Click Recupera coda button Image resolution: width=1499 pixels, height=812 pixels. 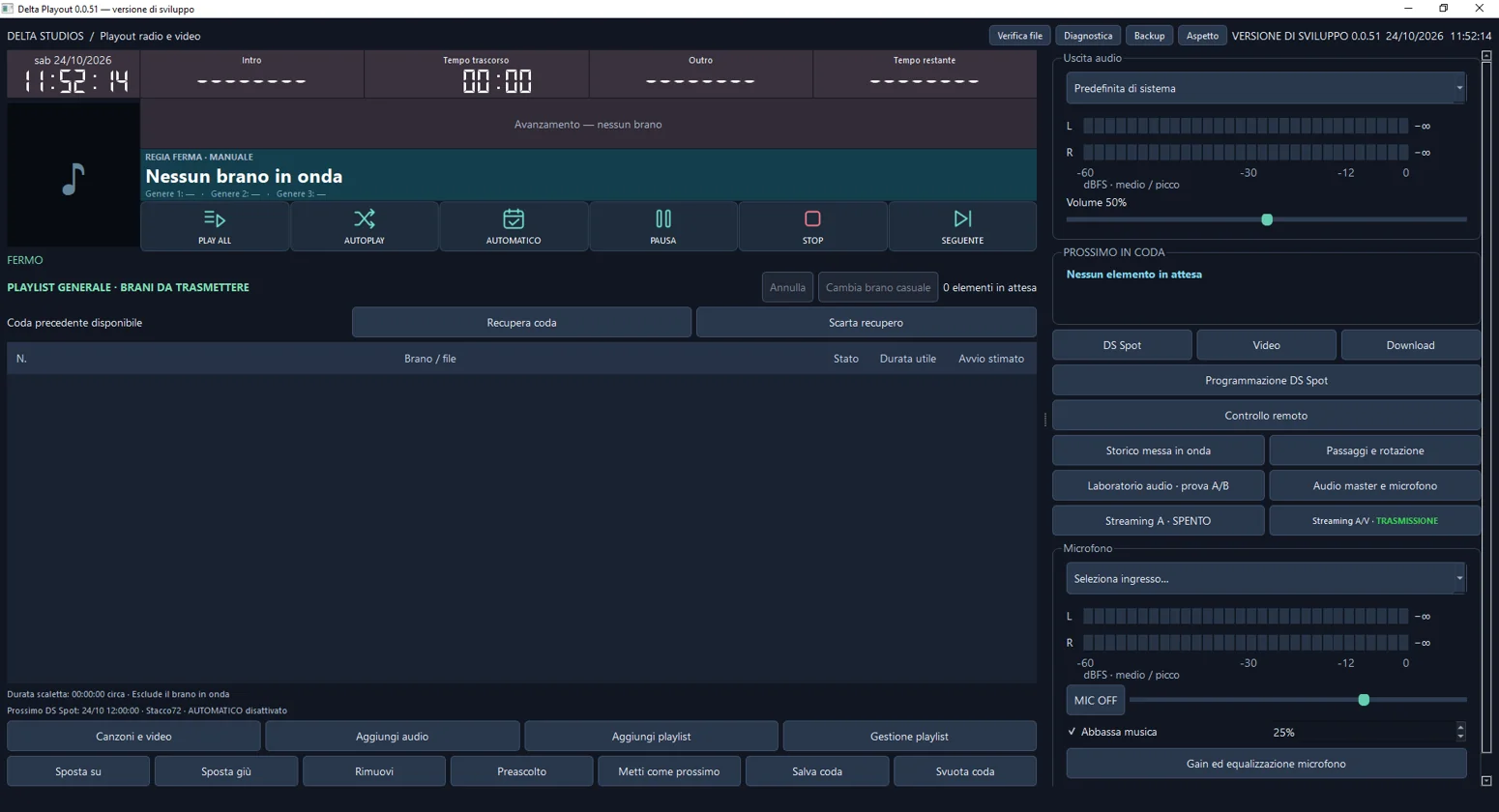pyautogui.click(x=521, y=322)
